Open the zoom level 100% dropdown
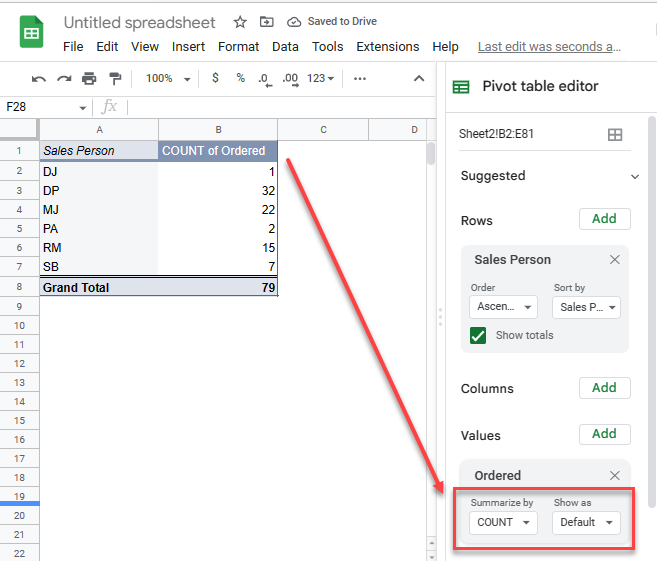 (x=166, y=78)
